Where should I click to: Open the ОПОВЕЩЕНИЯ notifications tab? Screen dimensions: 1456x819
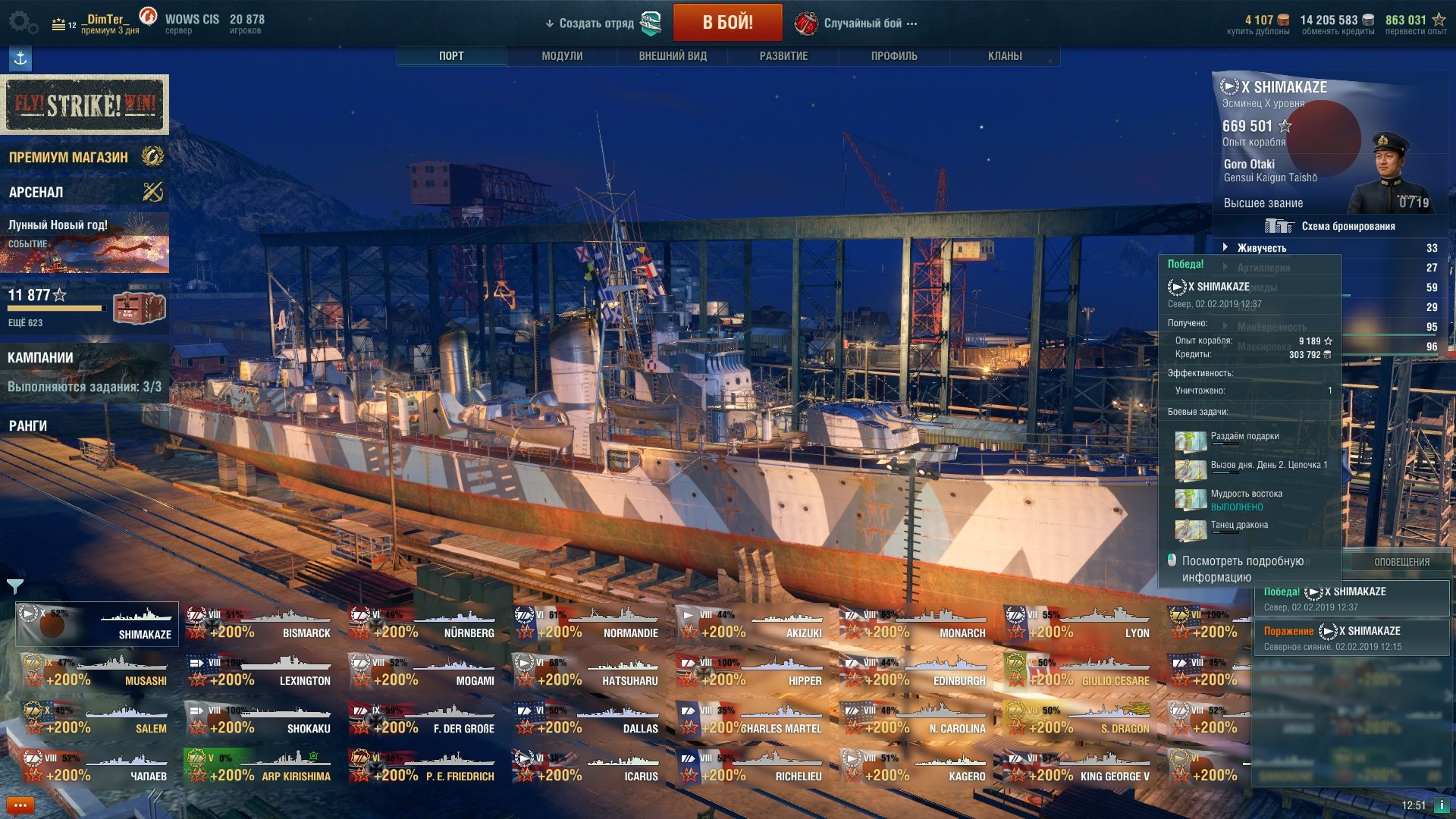tap(1401, 562)
